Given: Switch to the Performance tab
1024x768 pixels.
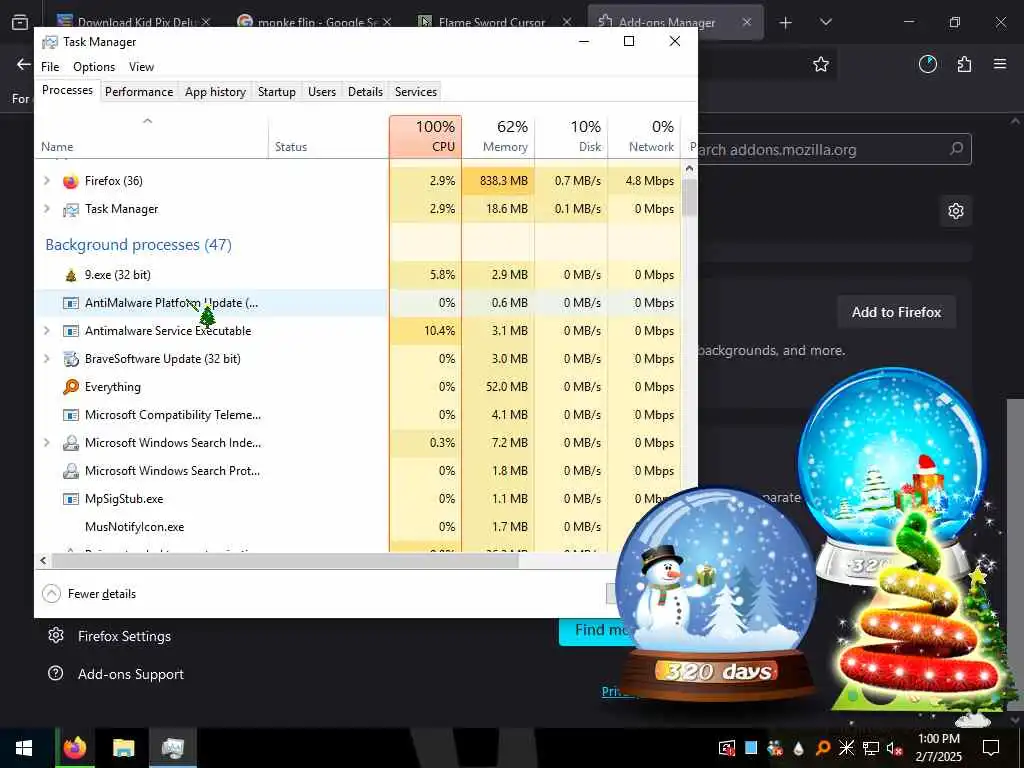Looking at the screenshot, I should (x=139, y=91).
